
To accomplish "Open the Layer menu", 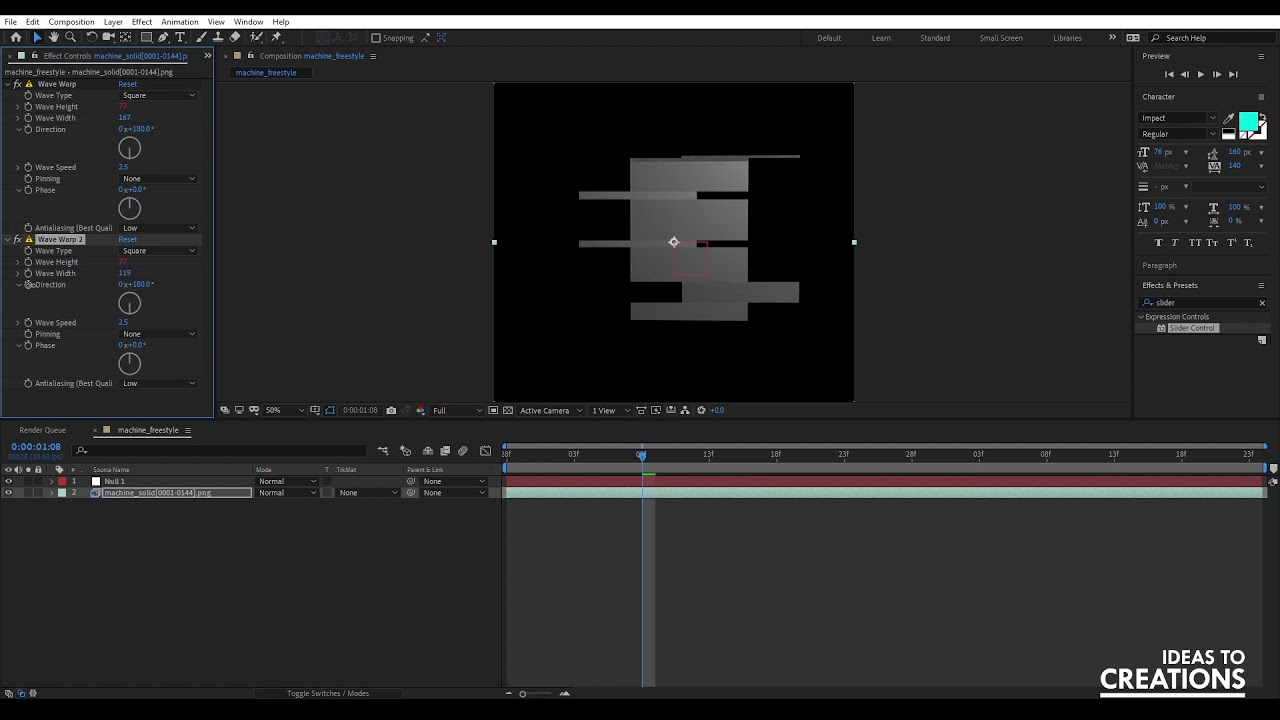I will (x=113, y=22).
